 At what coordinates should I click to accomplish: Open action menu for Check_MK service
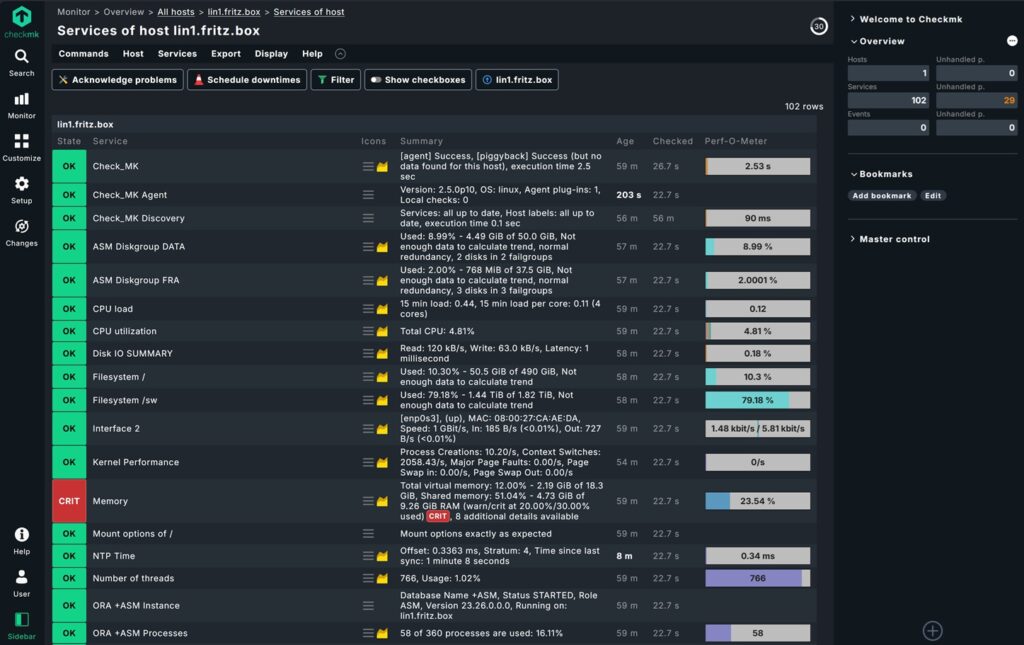pos(368,166)
